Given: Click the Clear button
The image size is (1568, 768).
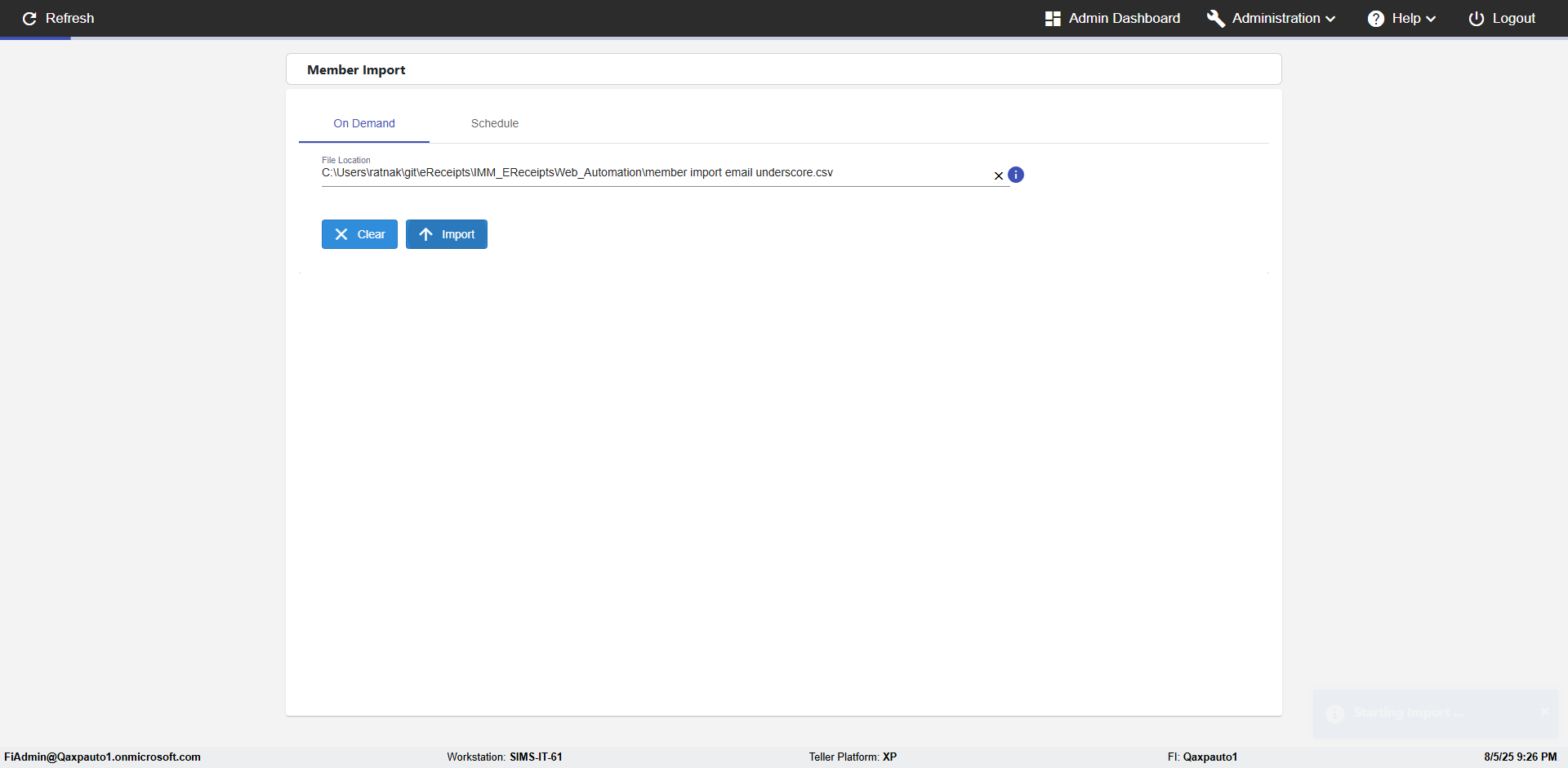Looking at the screenshot, I should click(x=359, y=234).
